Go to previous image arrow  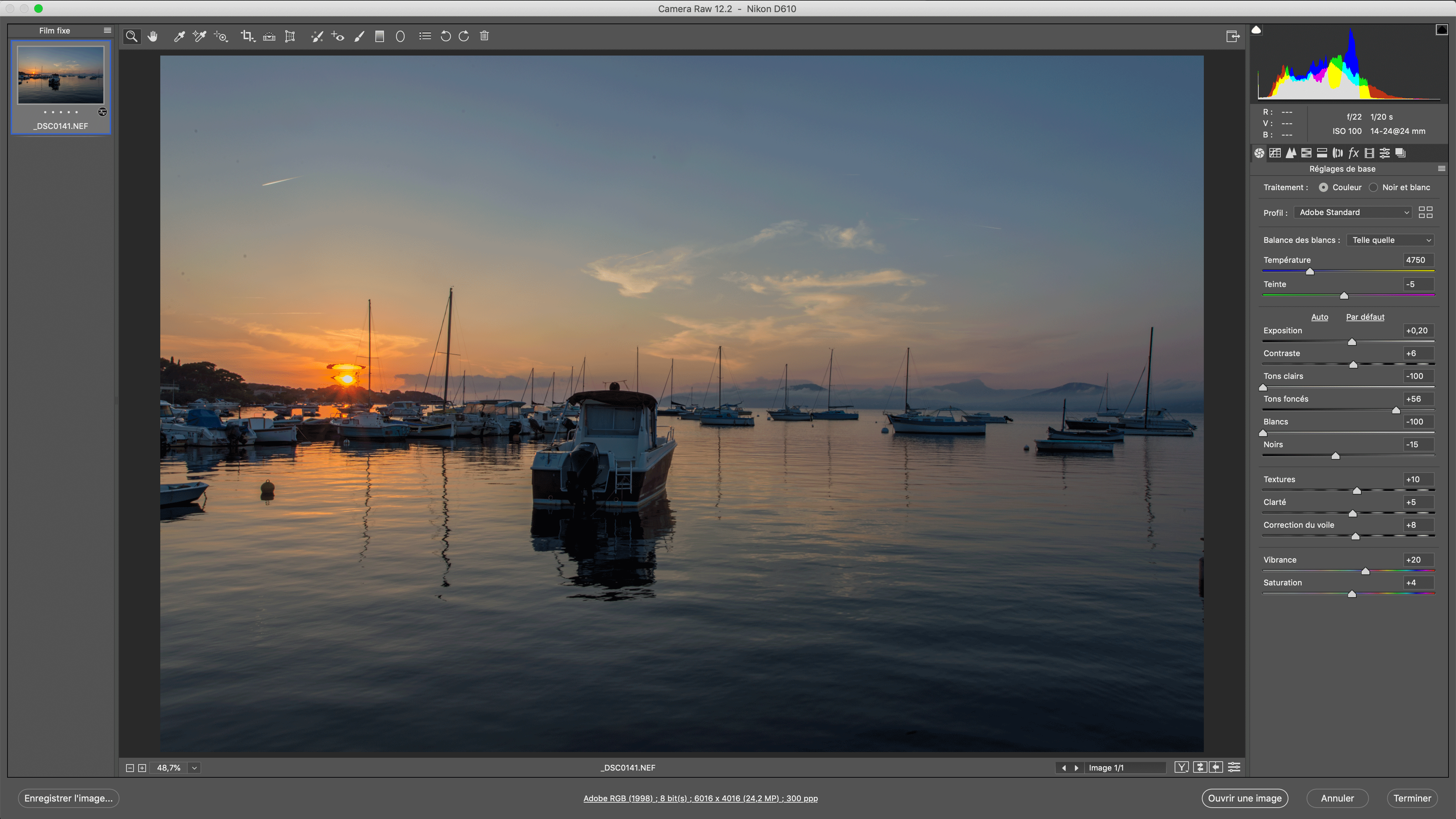coord(1064,768)
